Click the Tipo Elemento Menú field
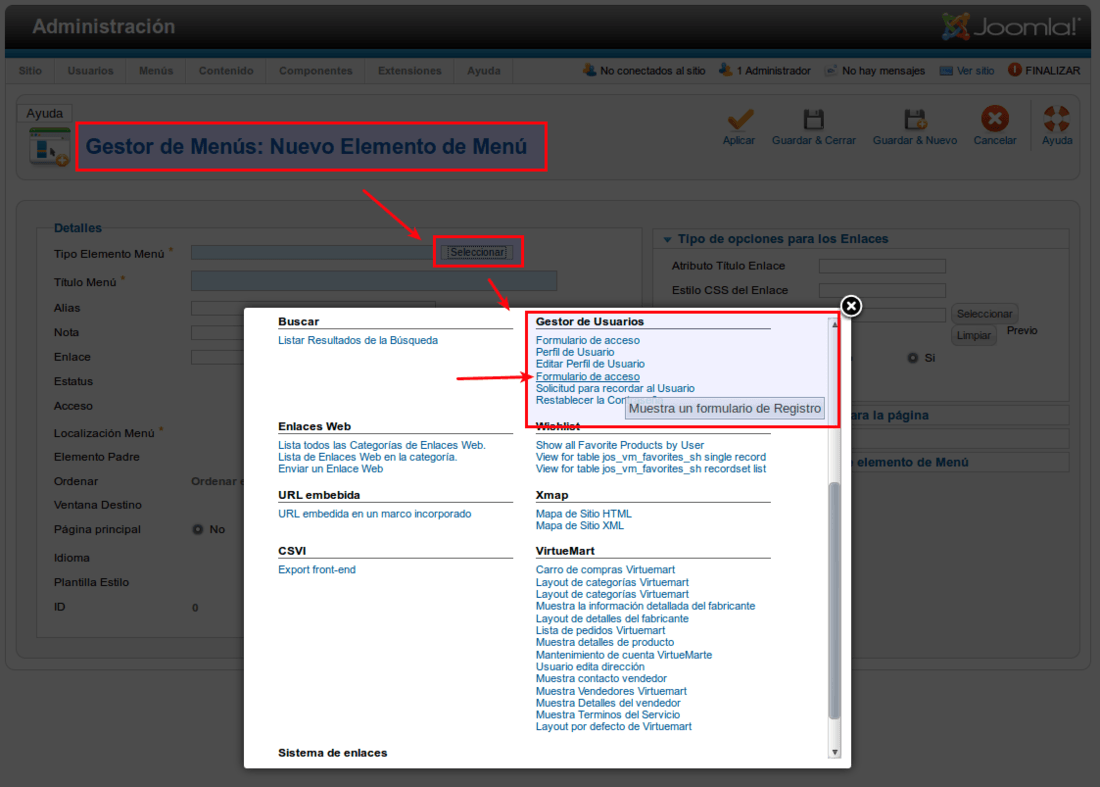Viewport: 1100px width, 787px height. (x=312, y=253)
